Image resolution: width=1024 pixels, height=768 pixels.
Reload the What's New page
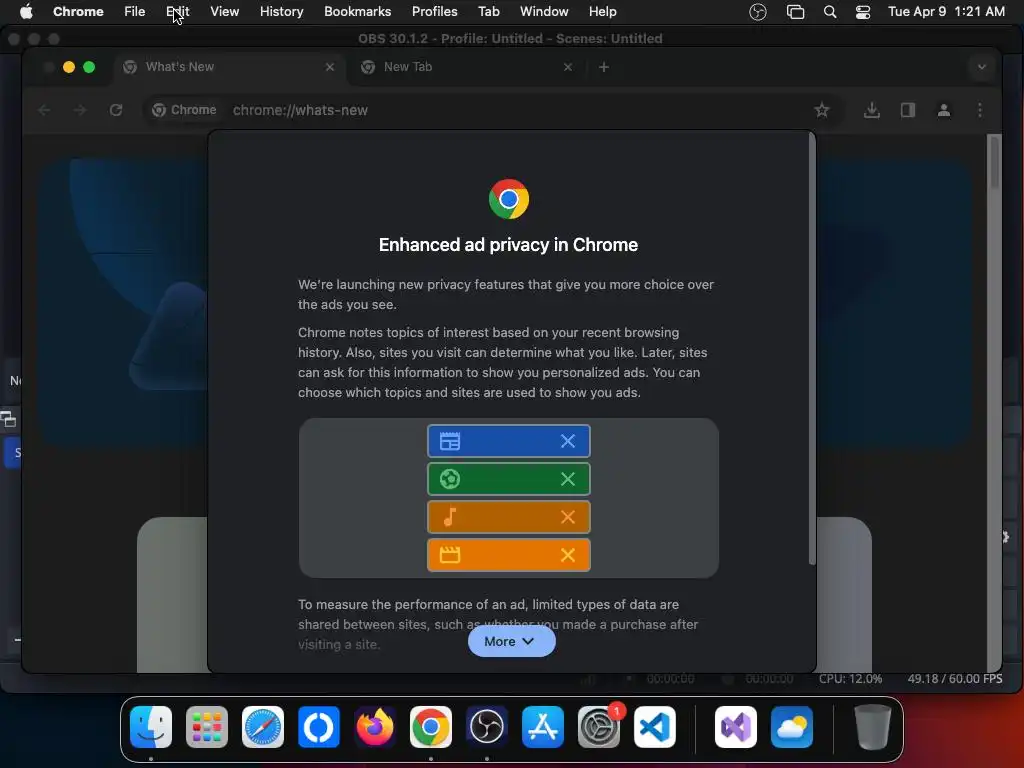[x=116, y=110]
